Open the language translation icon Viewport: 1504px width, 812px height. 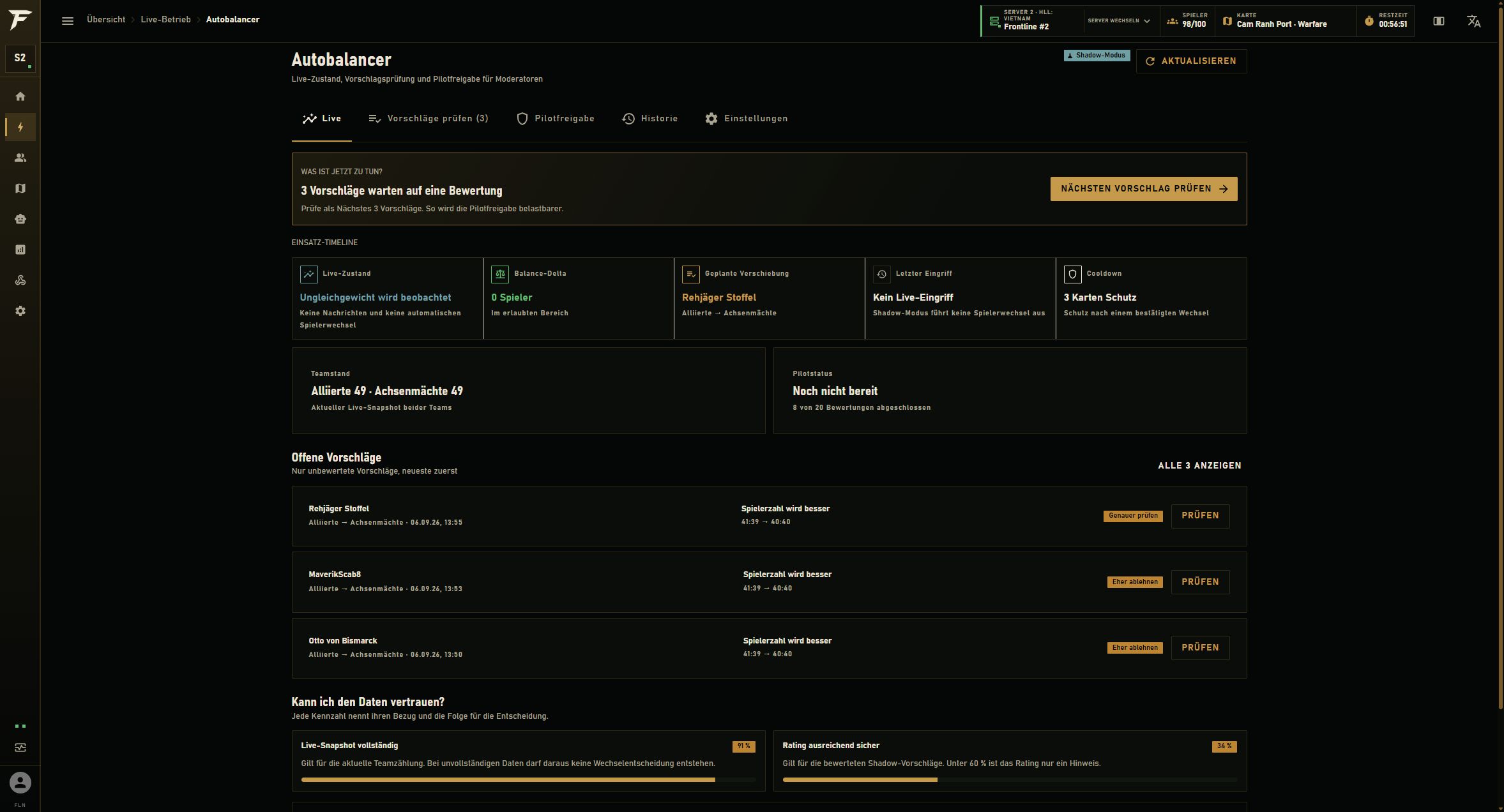[x=1473, y=21]
